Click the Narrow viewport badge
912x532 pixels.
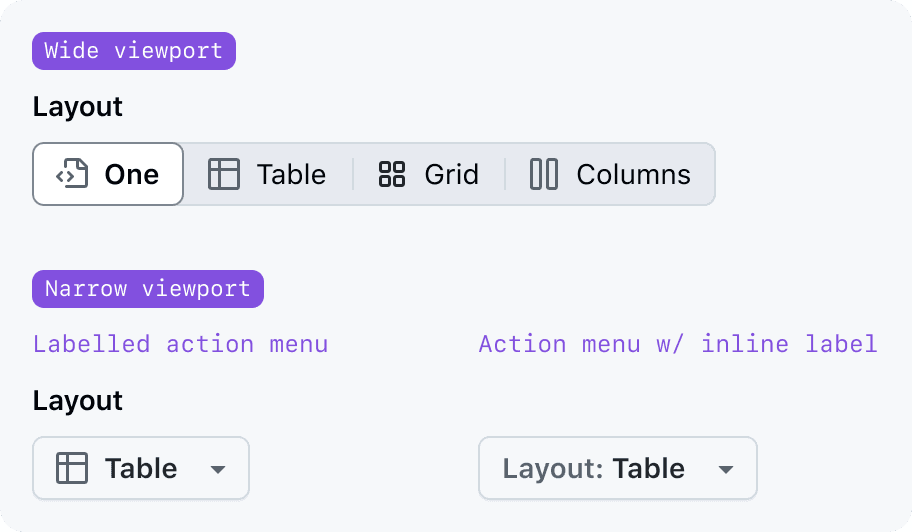(x=148, y=289)
